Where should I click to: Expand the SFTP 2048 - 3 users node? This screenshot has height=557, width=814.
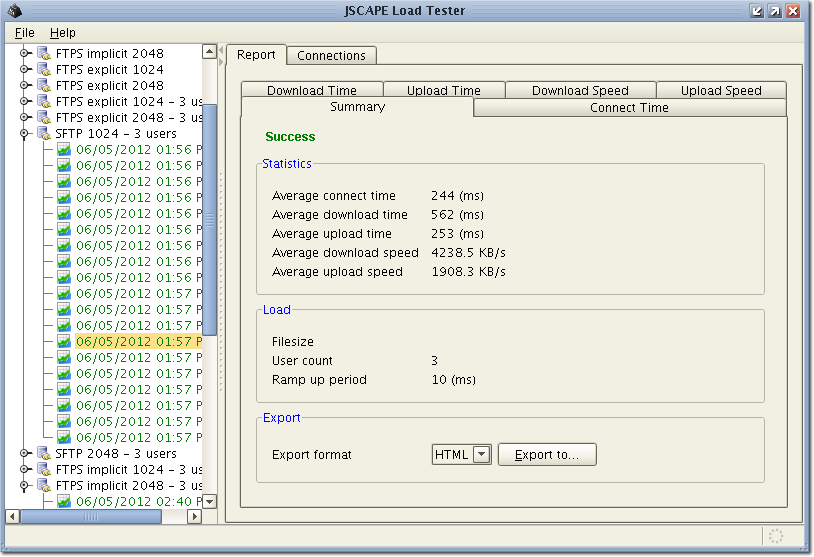[24, 454]
